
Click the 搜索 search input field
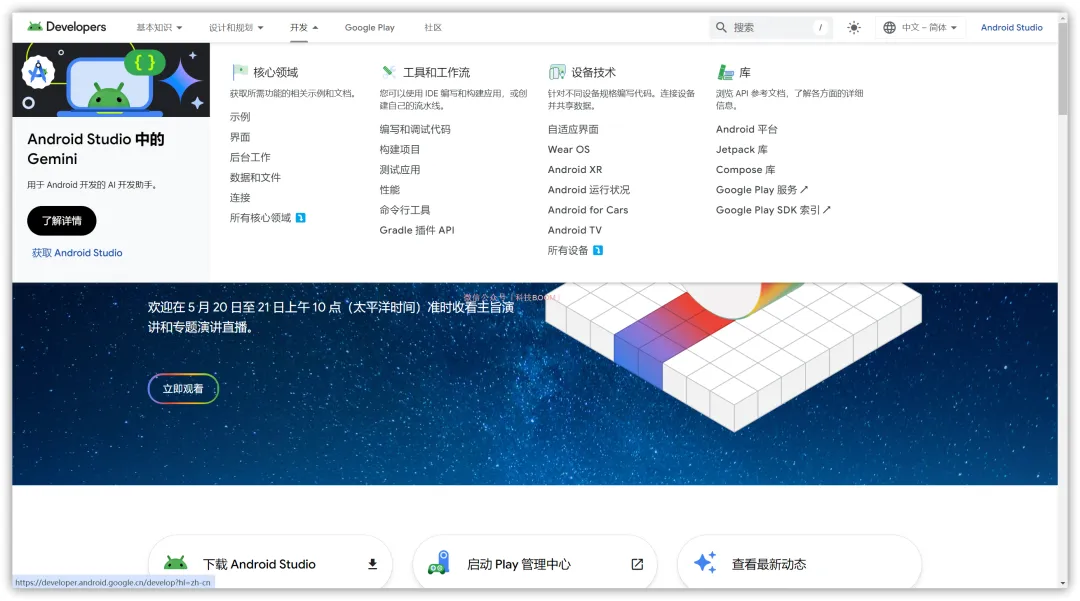[x=771, y=28]
